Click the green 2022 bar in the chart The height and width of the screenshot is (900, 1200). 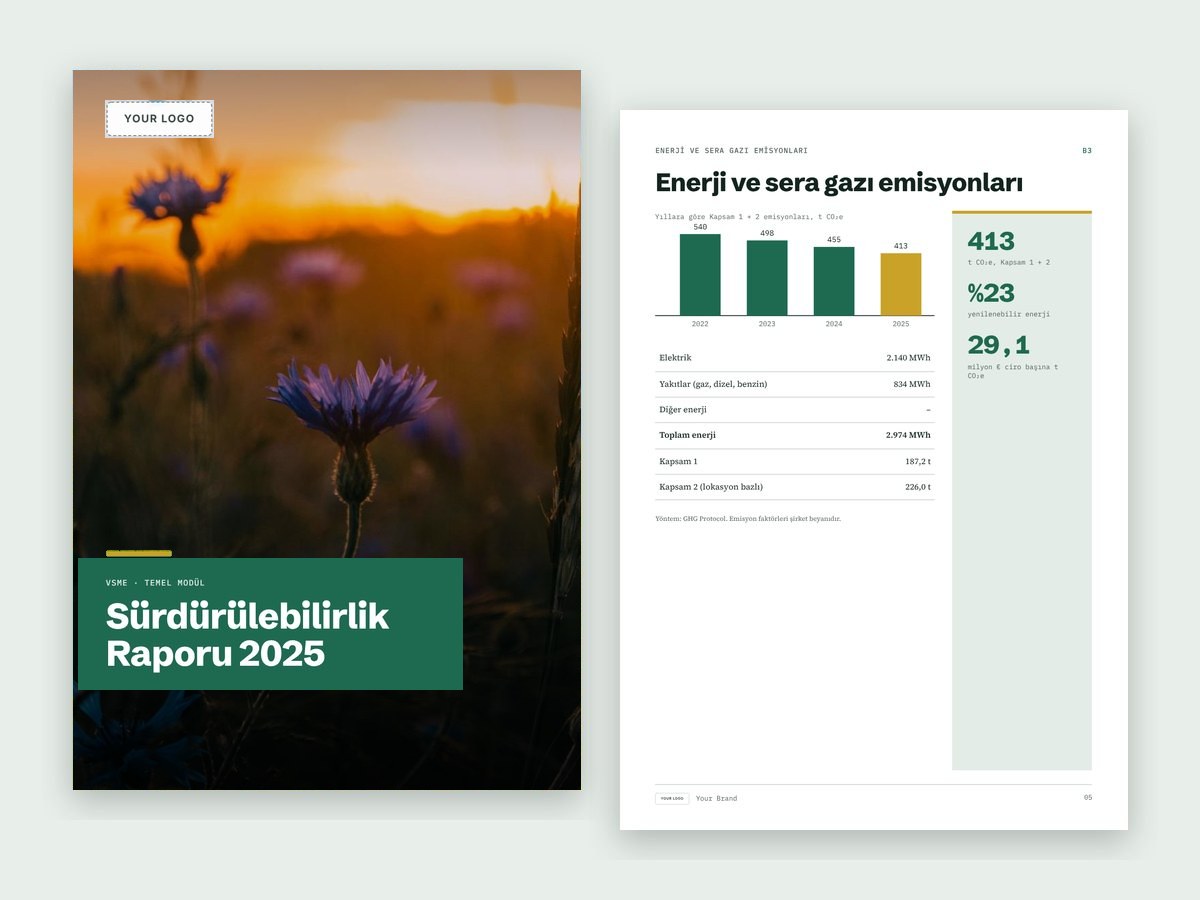coord(700,274)
